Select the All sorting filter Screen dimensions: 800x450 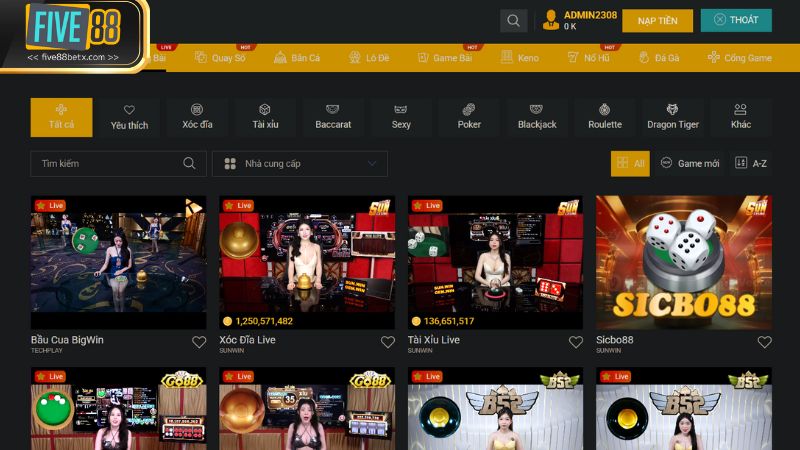pos(630,163)
